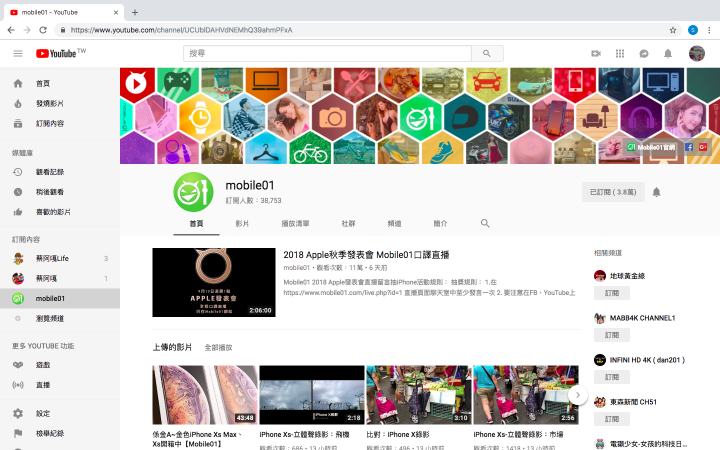Click the 已訂閱 subscribed button
This screenshot has height=450, width=720.
click(613, 192)
